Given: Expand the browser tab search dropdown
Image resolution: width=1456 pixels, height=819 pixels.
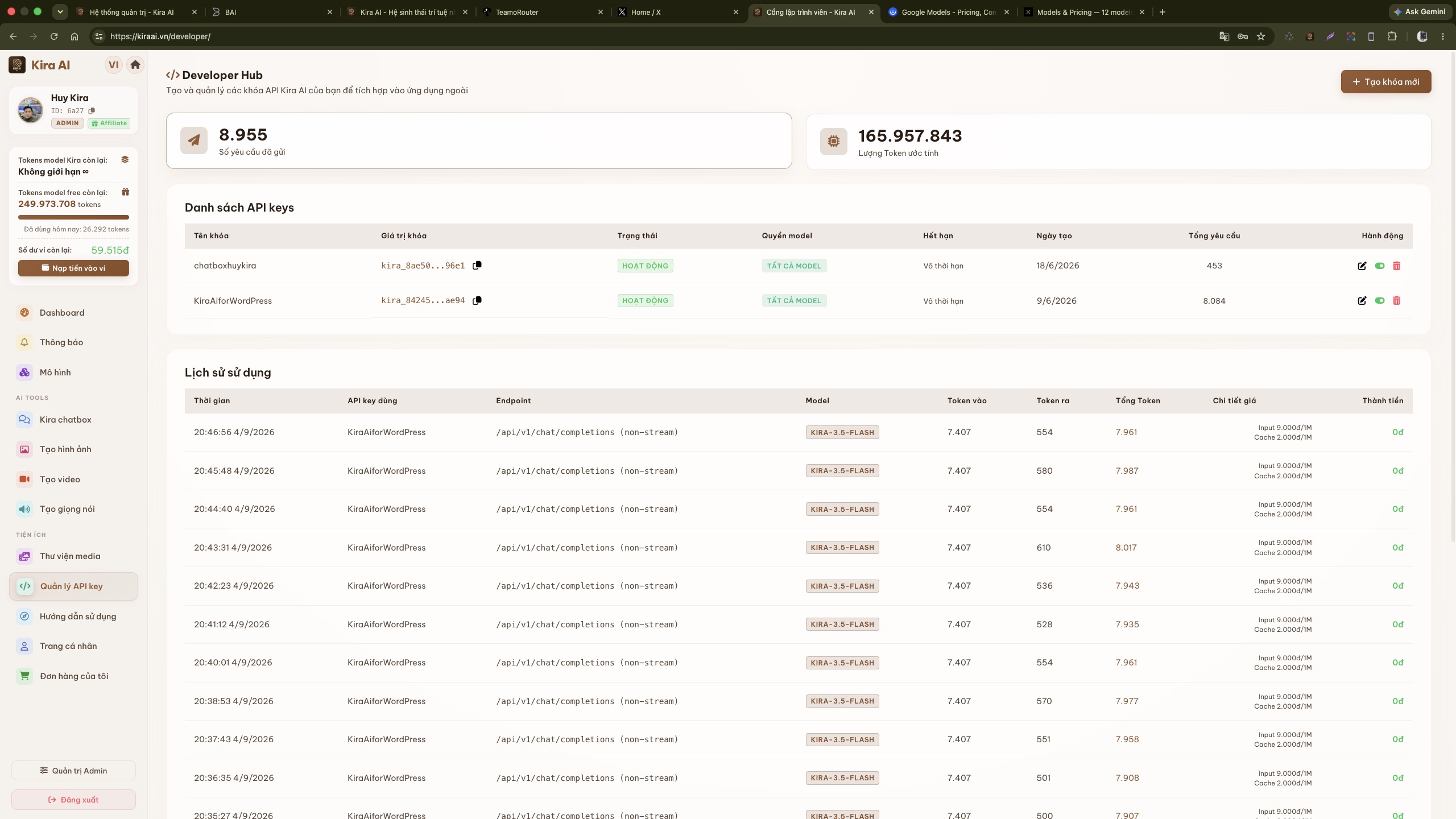Looking at the screenshot, I should click(60, 12).
